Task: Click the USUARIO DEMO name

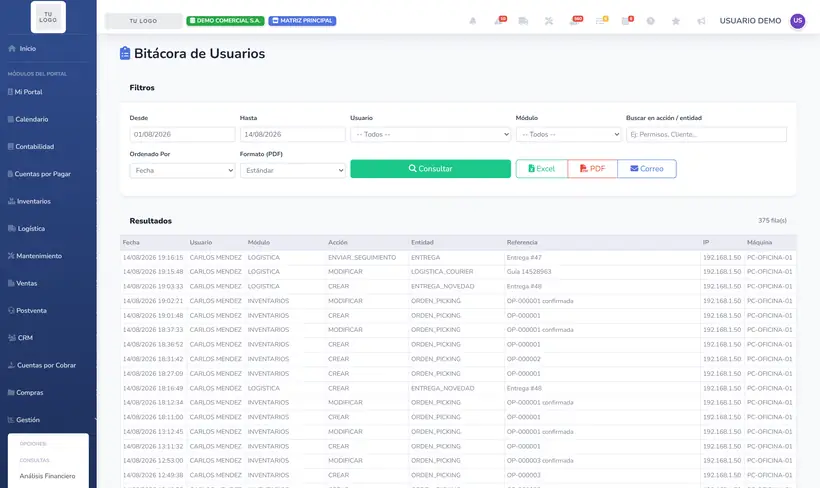Action: click(x=750, y=21)
